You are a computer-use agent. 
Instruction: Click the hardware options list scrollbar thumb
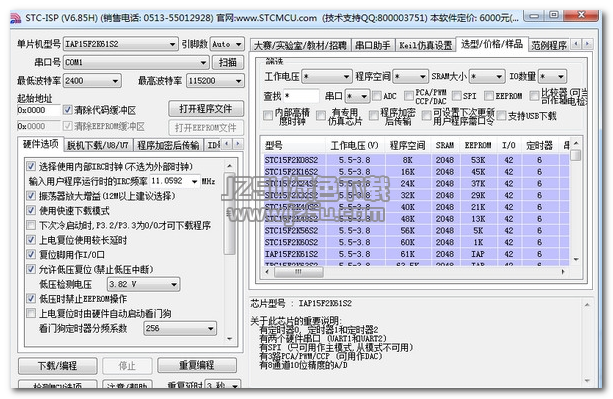tap(230, 213)
